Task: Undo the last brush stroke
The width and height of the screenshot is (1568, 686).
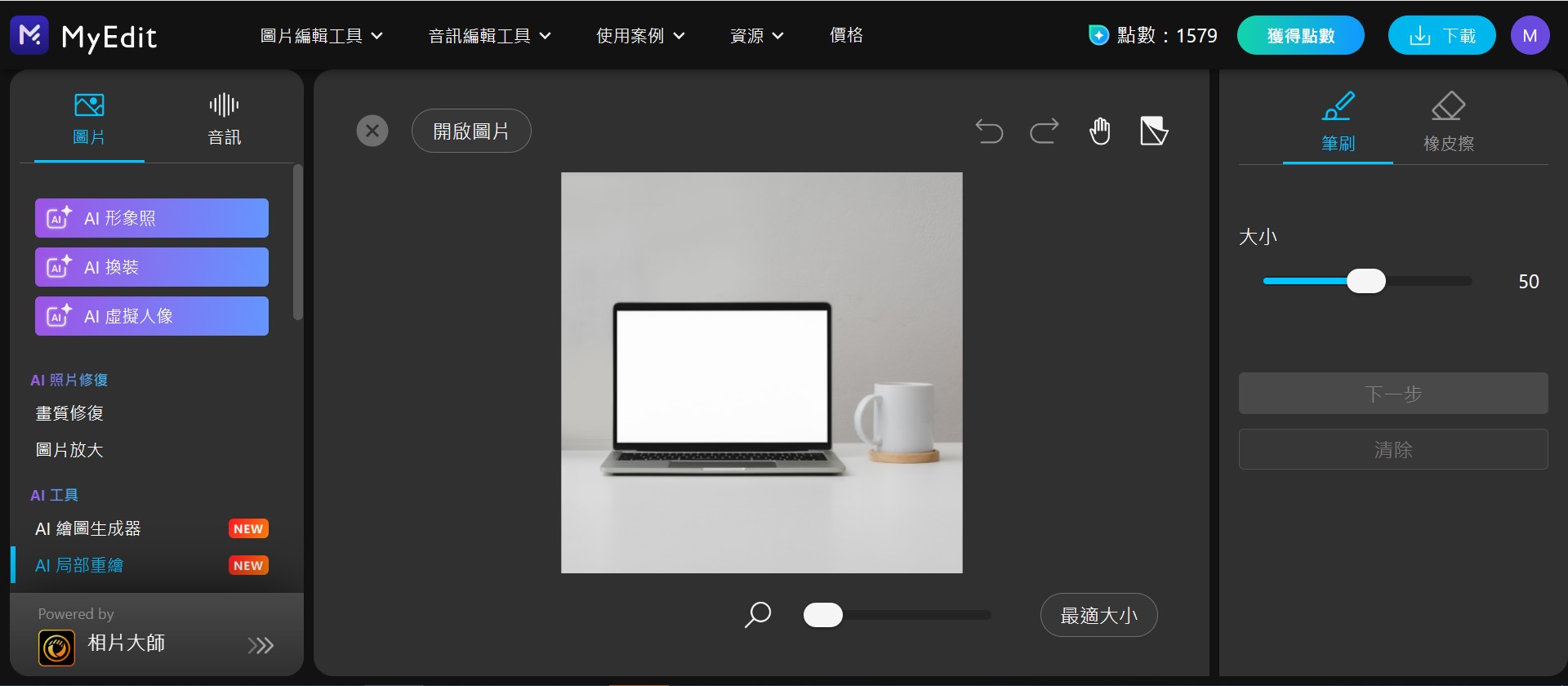Action: point(989,131)
